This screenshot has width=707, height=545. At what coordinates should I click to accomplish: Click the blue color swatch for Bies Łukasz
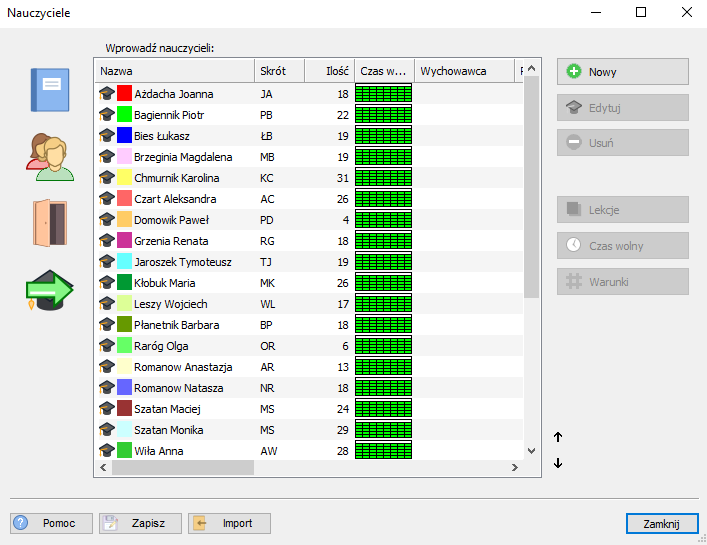pos(125,136)
